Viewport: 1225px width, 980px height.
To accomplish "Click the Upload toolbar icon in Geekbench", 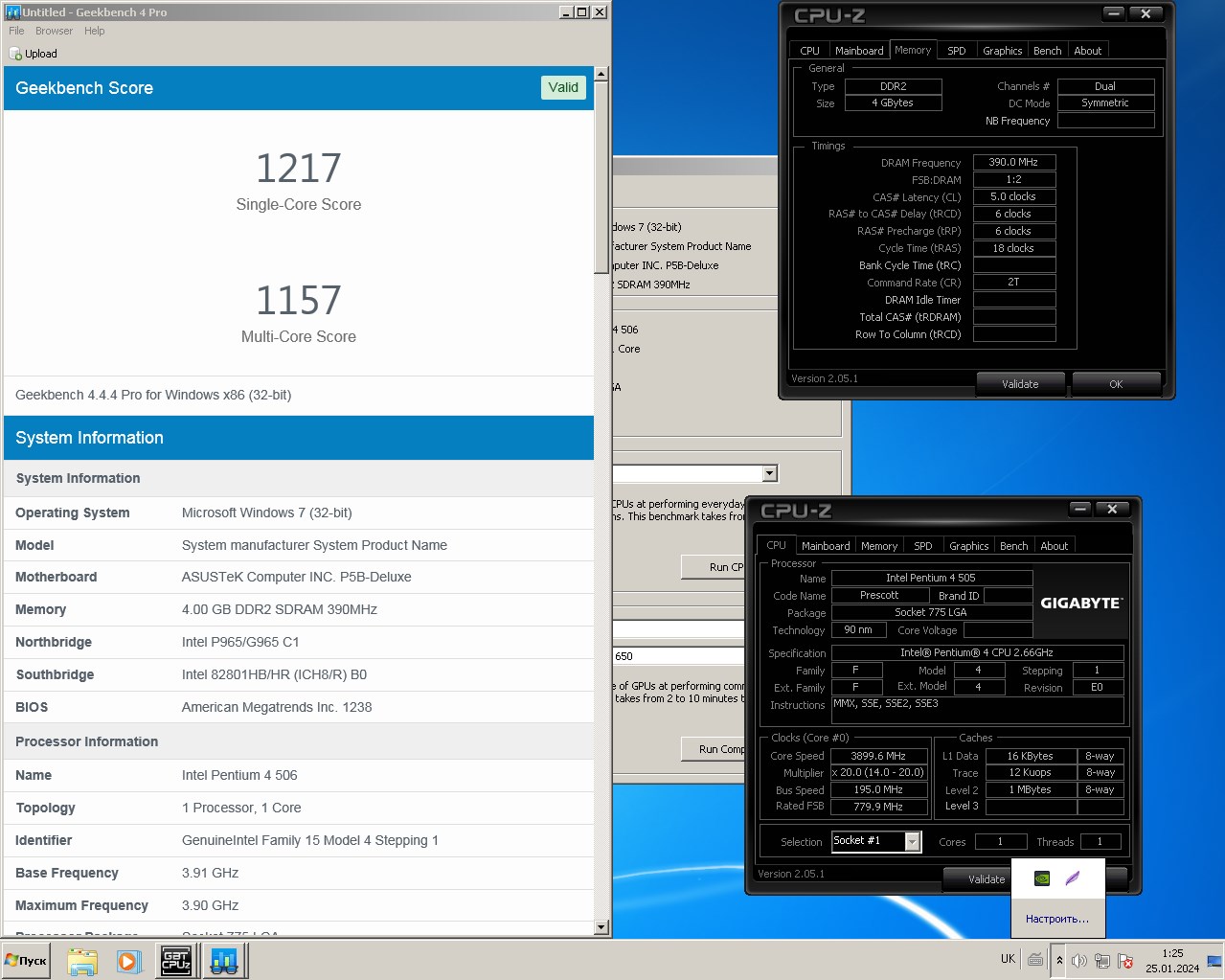I will (x=15, y=54).
